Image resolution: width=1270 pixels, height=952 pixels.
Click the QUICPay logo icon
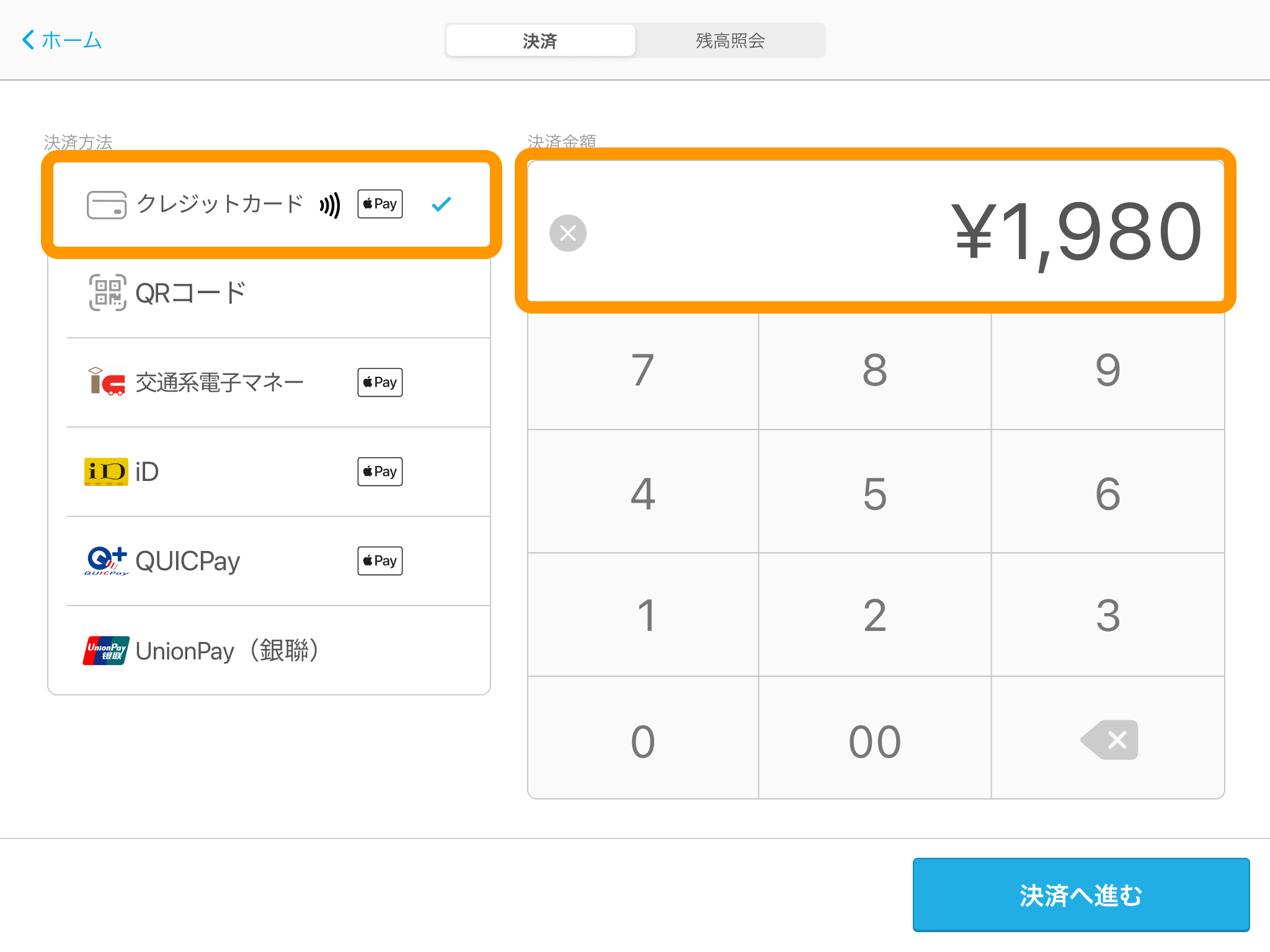pos(106,561)
